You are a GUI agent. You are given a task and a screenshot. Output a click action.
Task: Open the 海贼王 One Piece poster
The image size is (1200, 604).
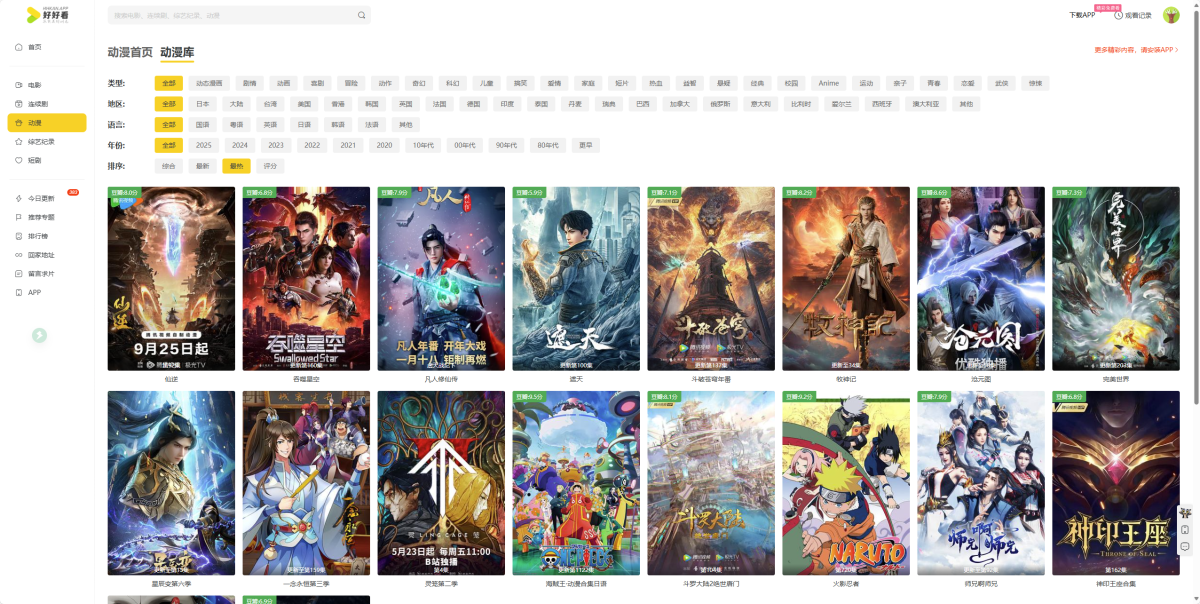pos(576,483)
